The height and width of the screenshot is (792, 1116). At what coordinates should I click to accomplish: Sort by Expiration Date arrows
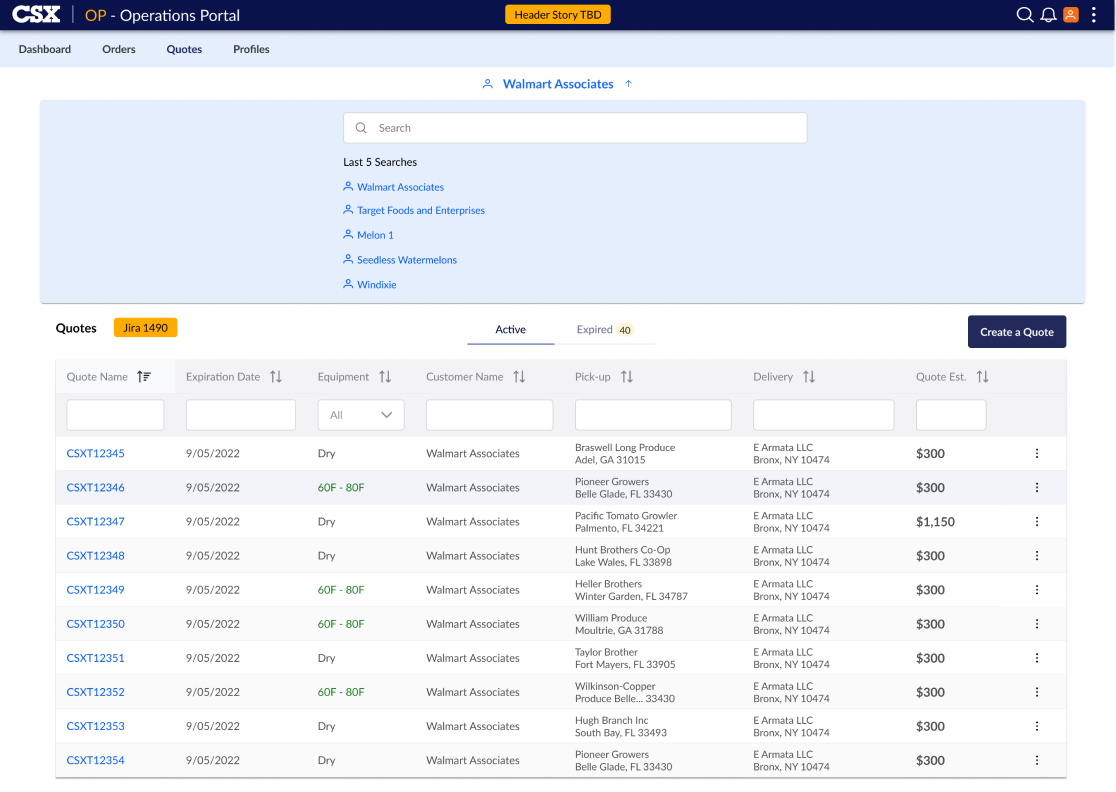(x=276, y=376)
